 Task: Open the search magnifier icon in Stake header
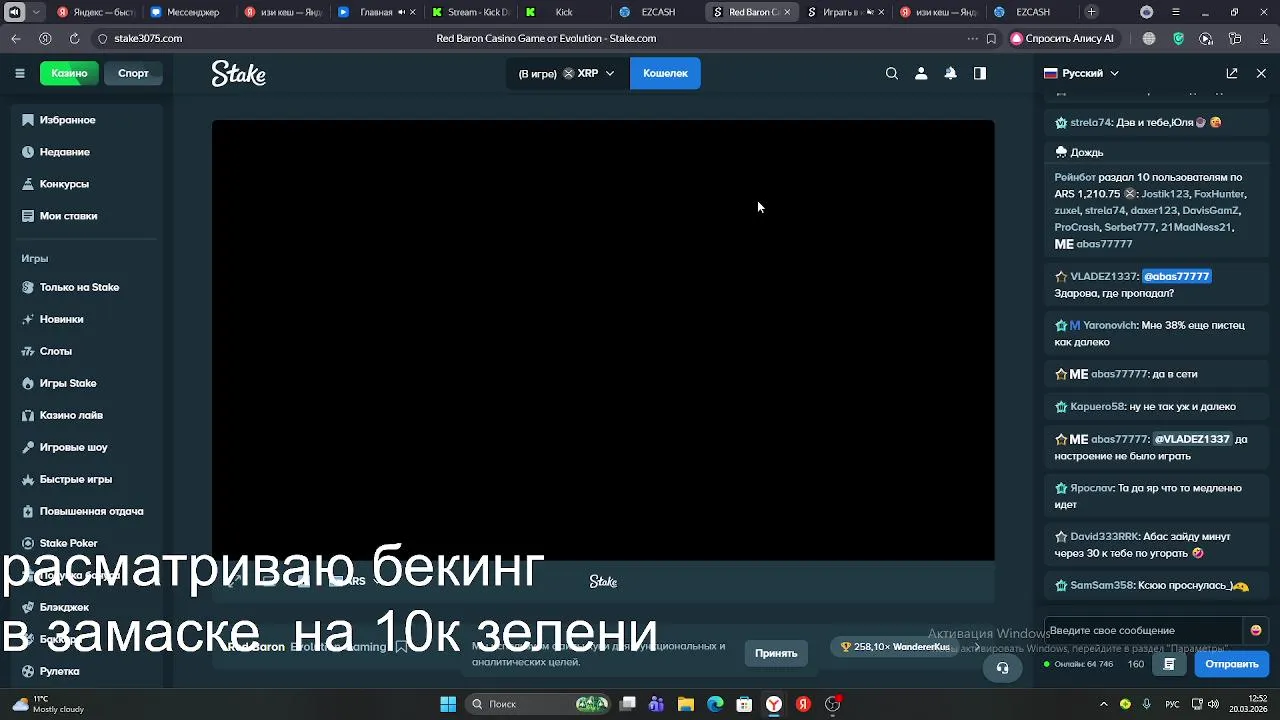coord(892,73)
